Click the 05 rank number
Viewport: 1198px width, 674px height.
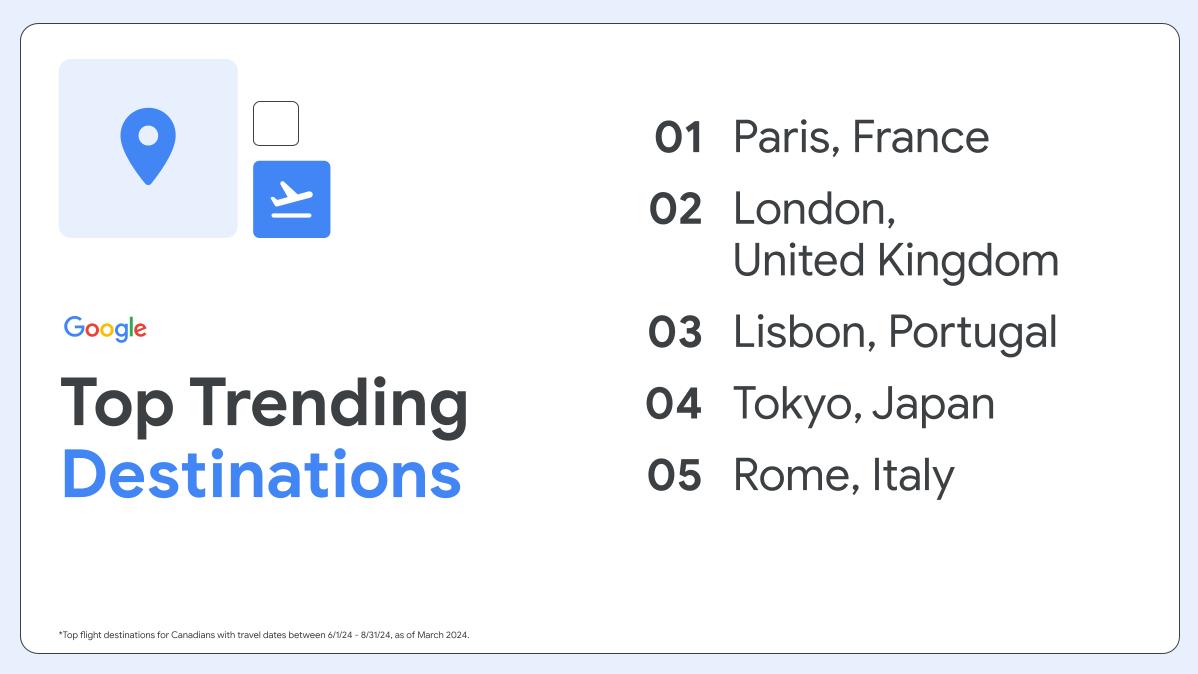pos(675,475)
